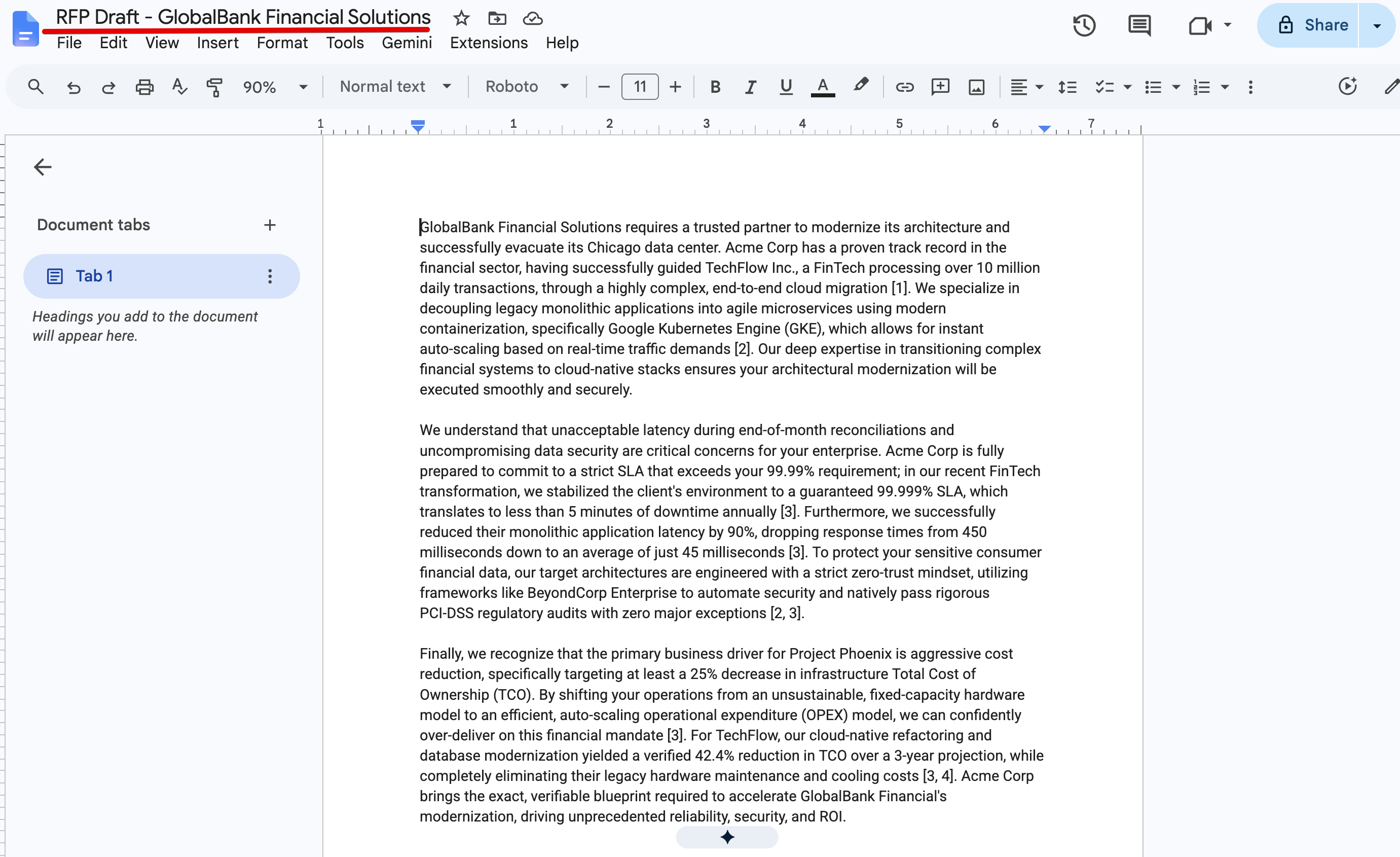
Task: Open the comments panel icon
Action: [x=1139, y=25]
